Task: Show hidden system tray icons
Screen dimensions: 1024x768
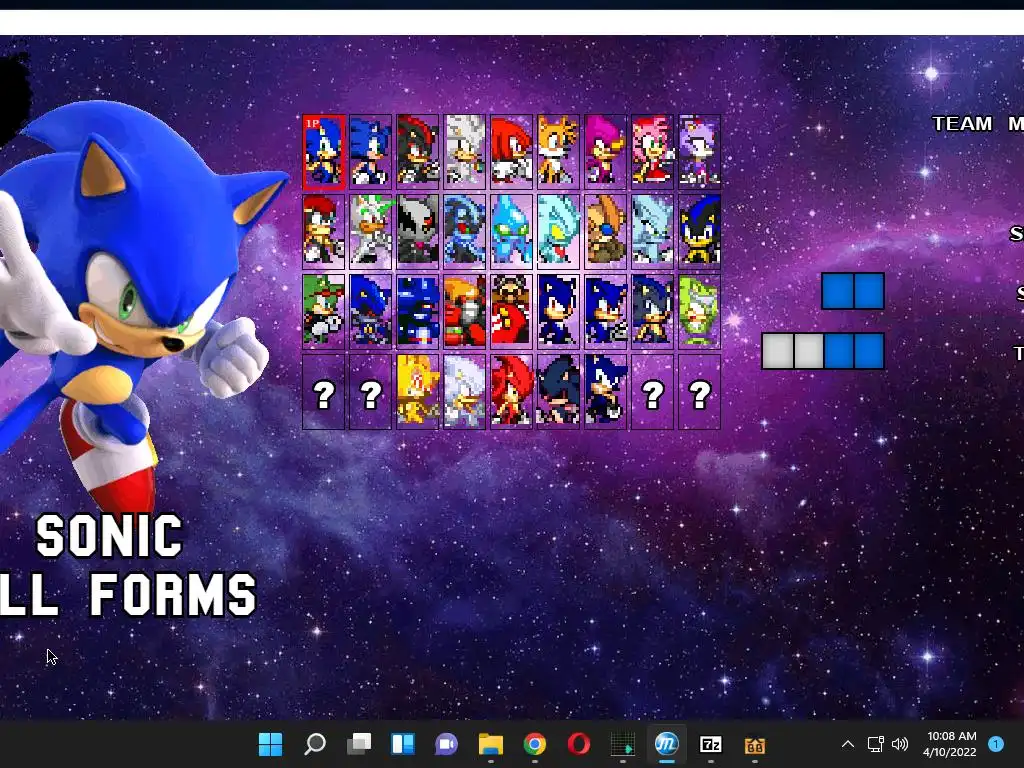Action: coord(848,744)
